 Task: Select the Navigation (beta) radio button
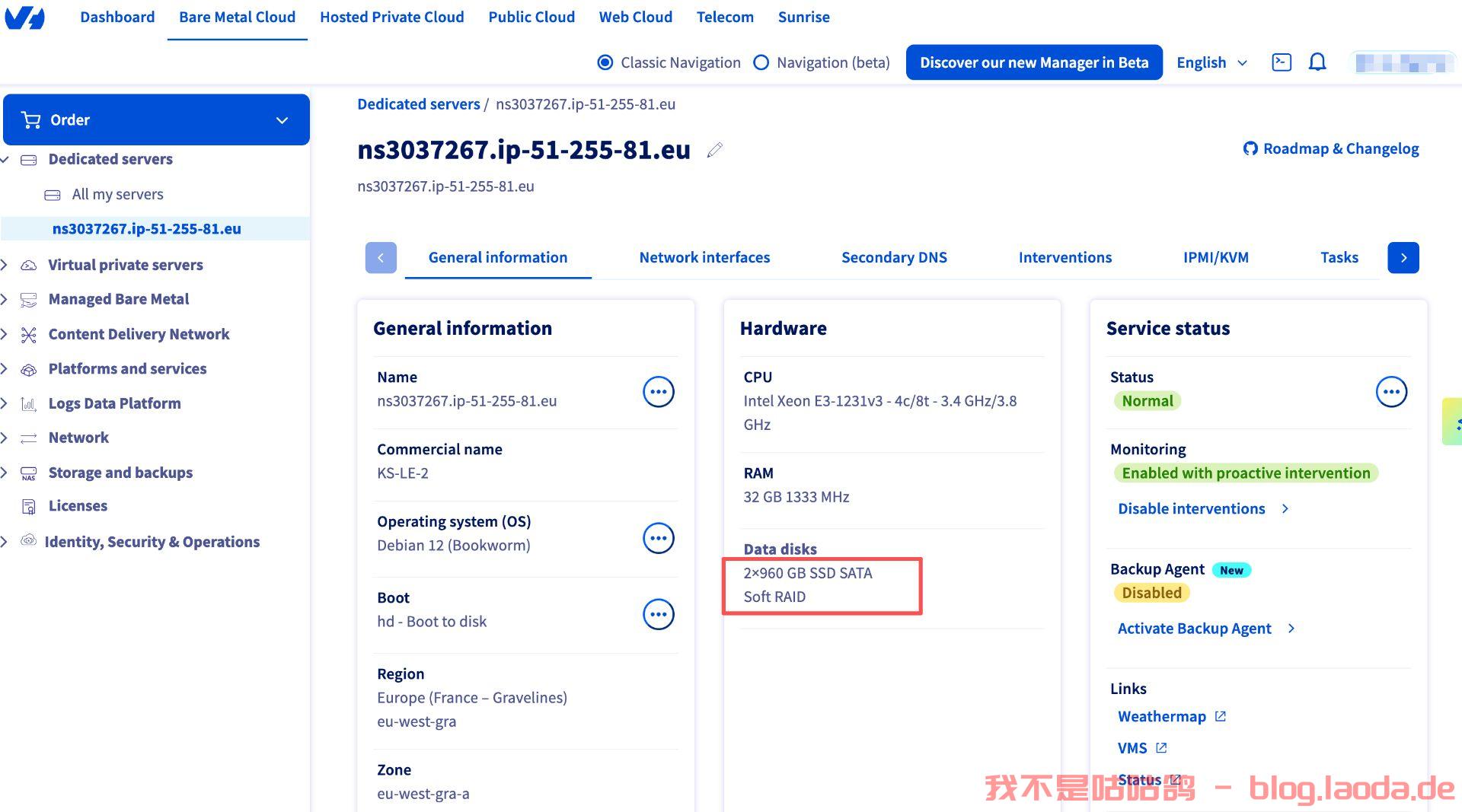tap(761, 62)
